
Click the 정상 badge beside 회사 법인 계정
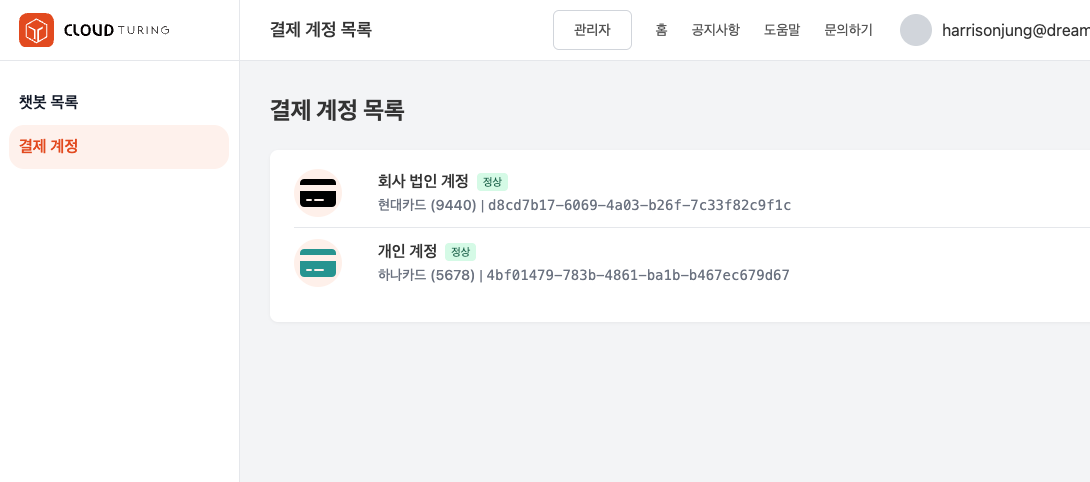492,182
